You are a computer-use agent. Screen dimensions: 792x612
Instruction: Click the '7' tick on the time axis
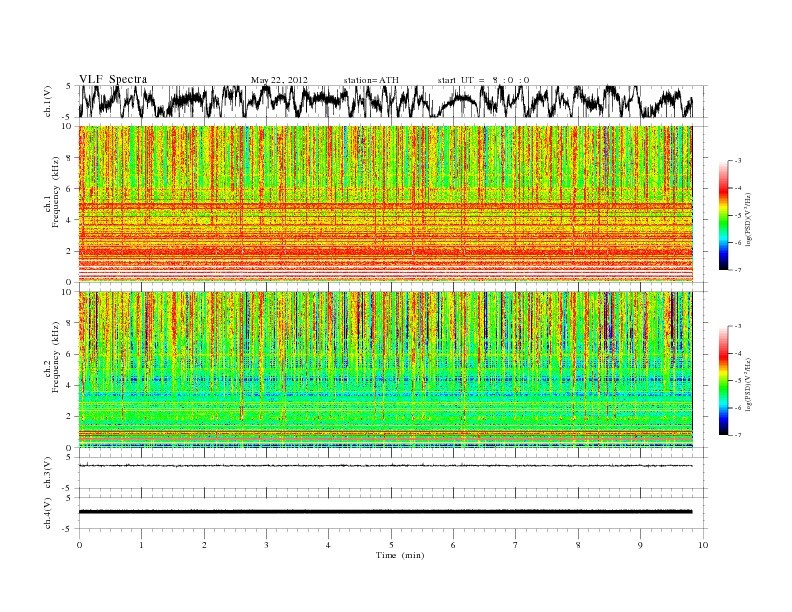516,545
